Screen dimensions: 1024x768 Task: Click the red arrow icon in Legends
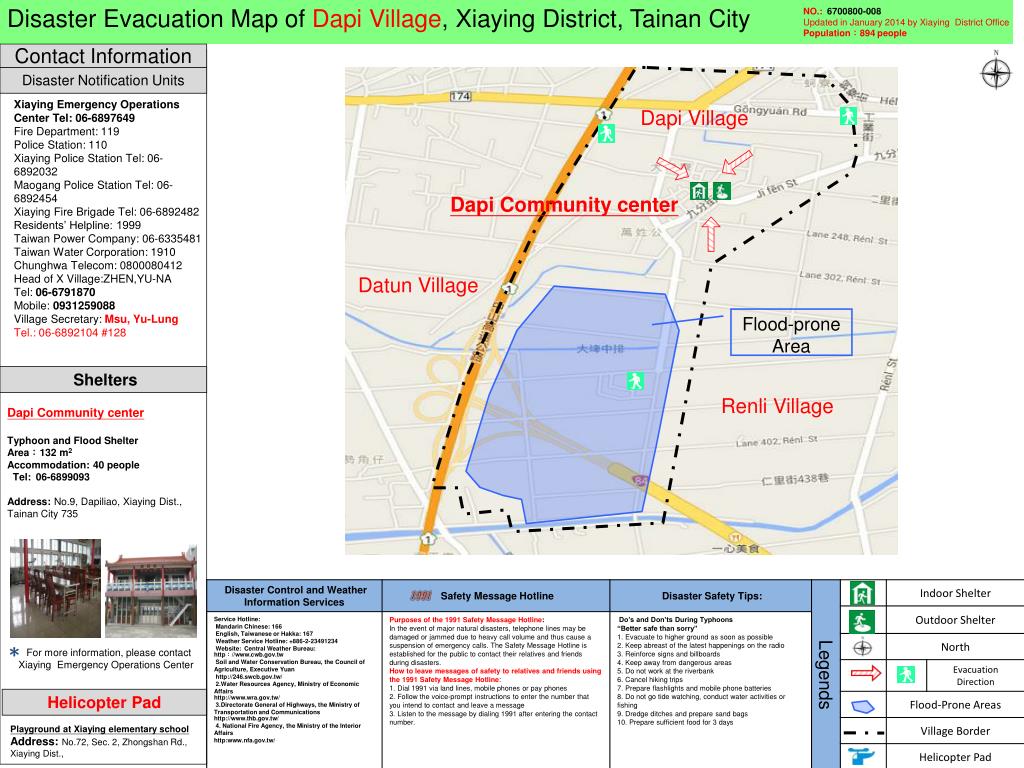point(866,673)
